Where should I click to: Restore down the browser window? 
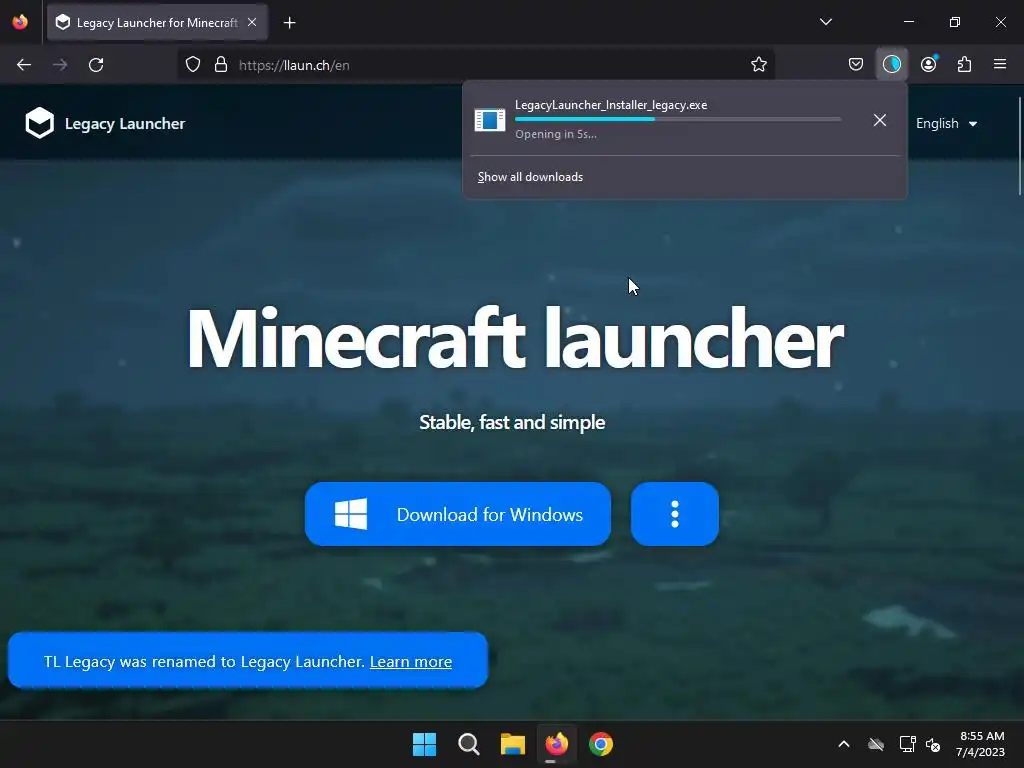pyautogui.click(x=954, y=22)
